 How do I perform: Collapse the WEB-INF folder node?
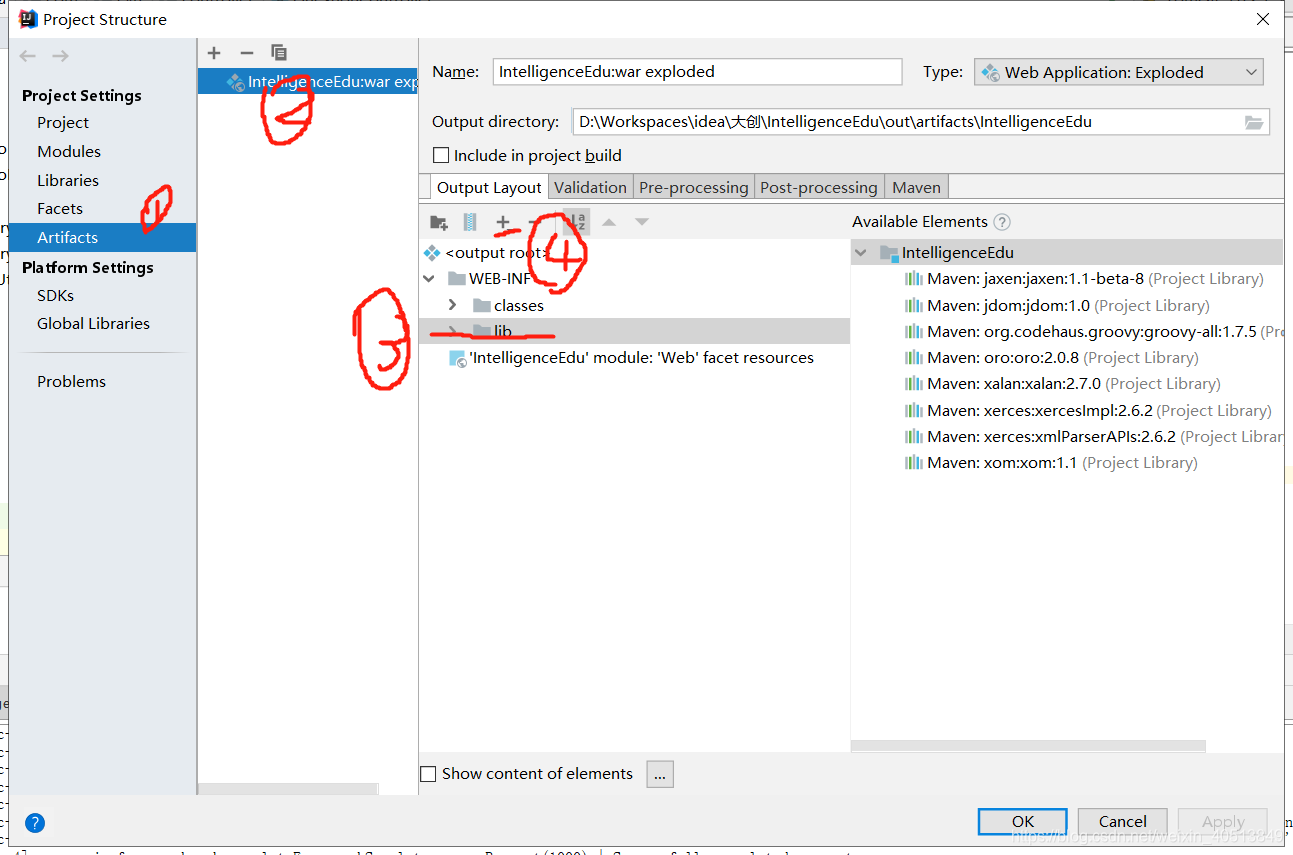430,279
